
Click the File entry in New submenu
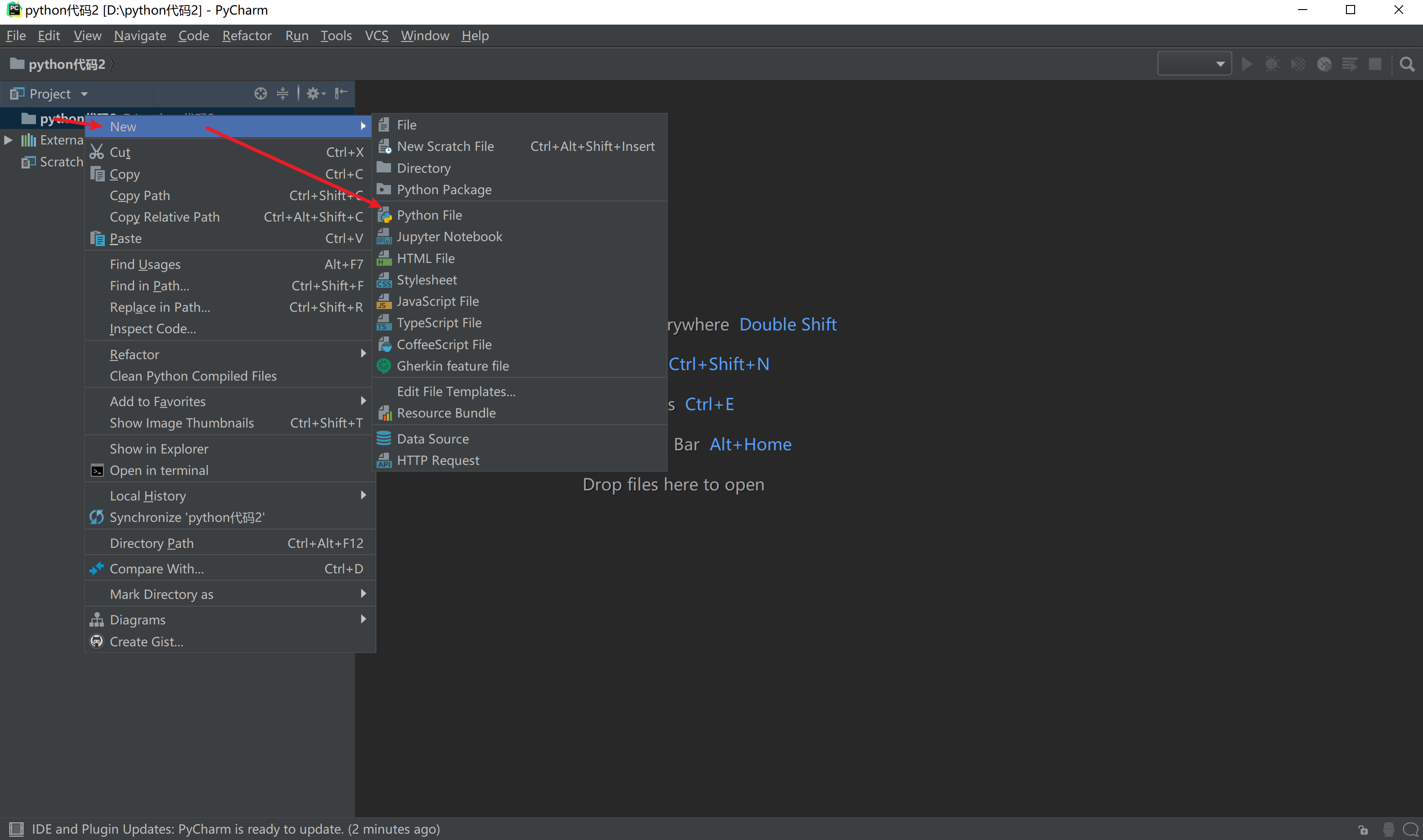pyautogui.click(x=519, y=124)
